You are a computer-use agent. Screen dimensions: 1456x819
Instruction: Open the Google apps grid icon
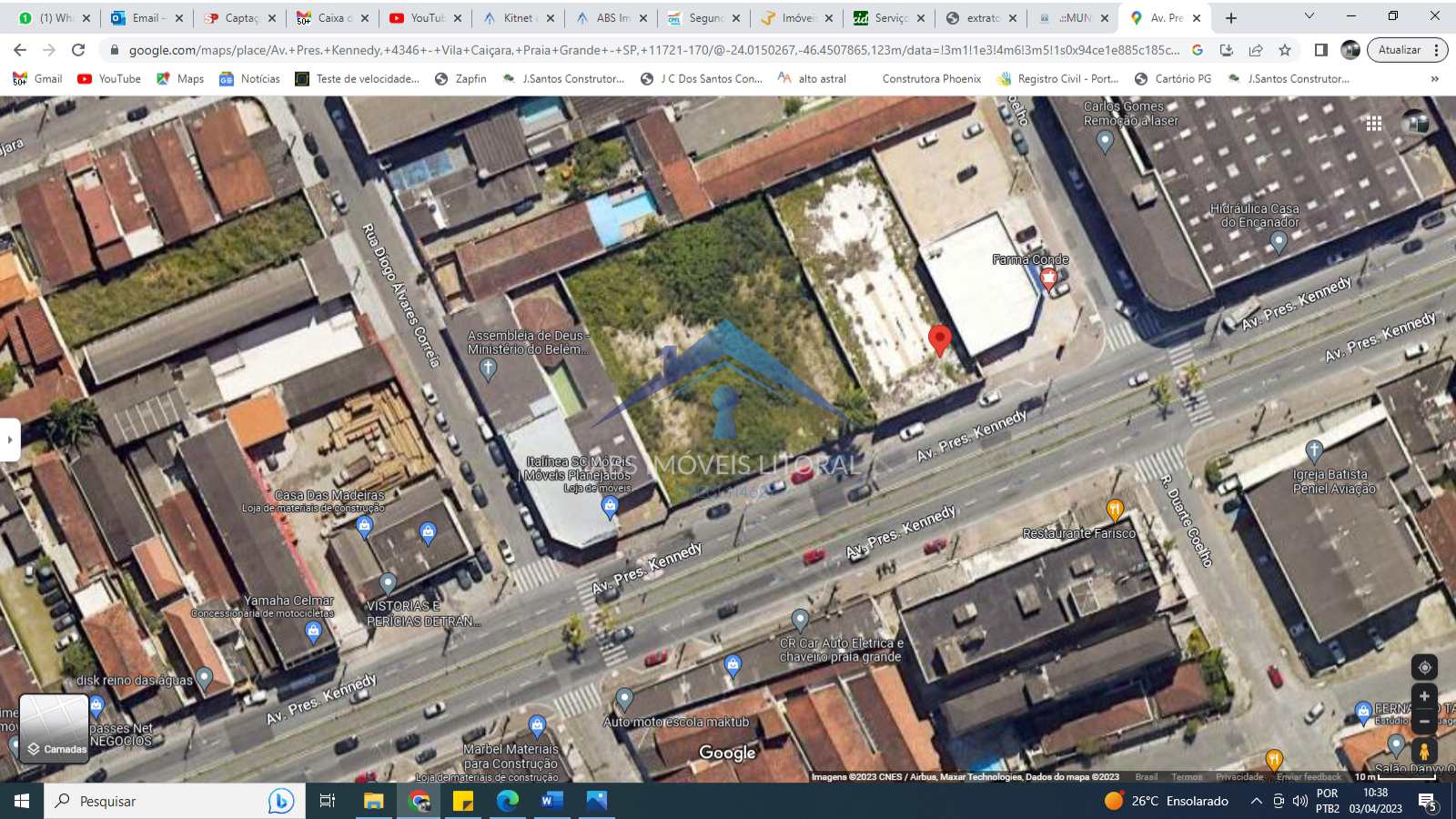[1374, 124]
